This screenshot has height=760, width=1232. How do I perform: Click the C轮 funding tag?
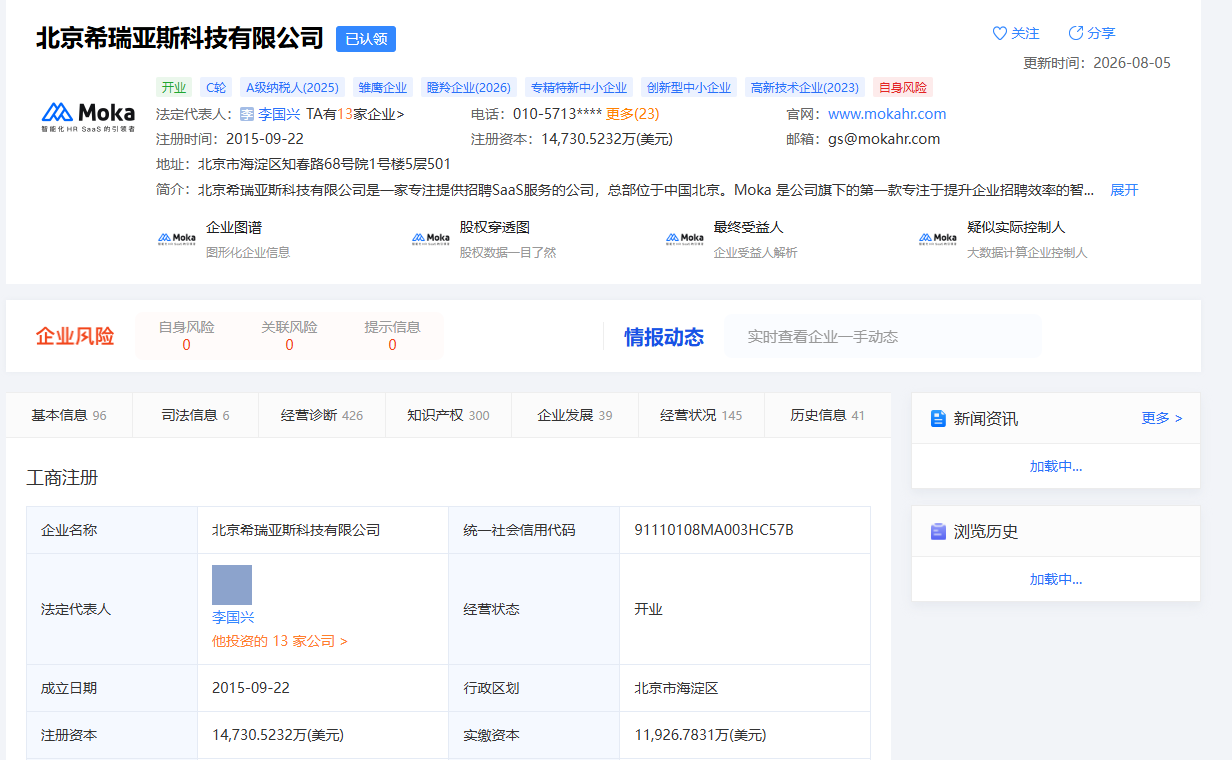click(216, 88)
